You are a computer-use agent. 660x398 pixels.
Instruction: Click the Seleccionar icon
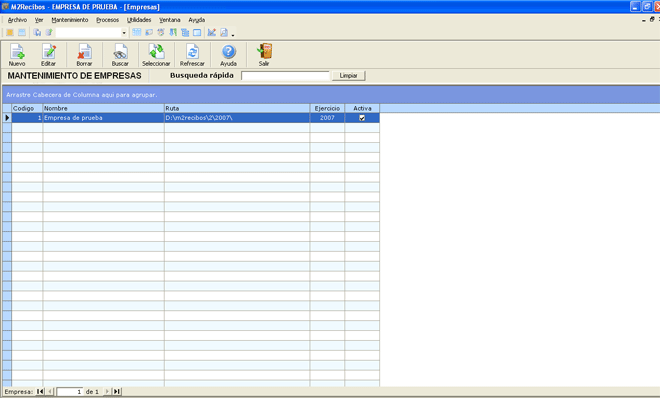click(x=156, y=52)
